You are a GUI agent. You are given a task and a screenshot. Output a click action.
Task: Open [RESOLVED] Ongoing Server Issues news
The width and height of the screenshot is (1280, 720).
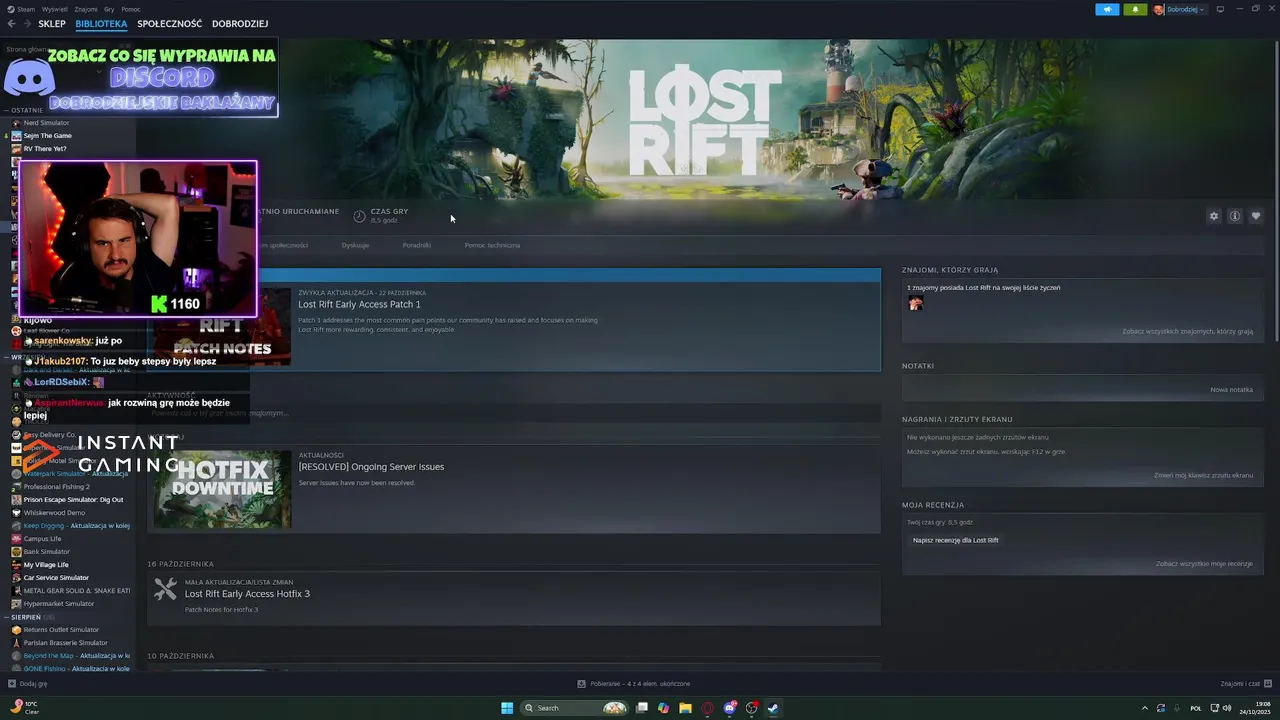coord(371,467)
